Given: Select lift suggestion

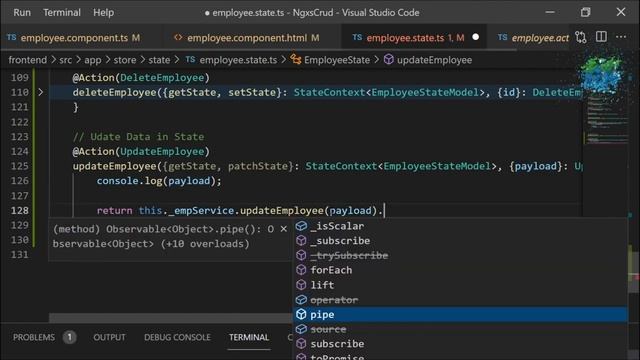Looking at the screenshot, I should (x=460, y=285).
